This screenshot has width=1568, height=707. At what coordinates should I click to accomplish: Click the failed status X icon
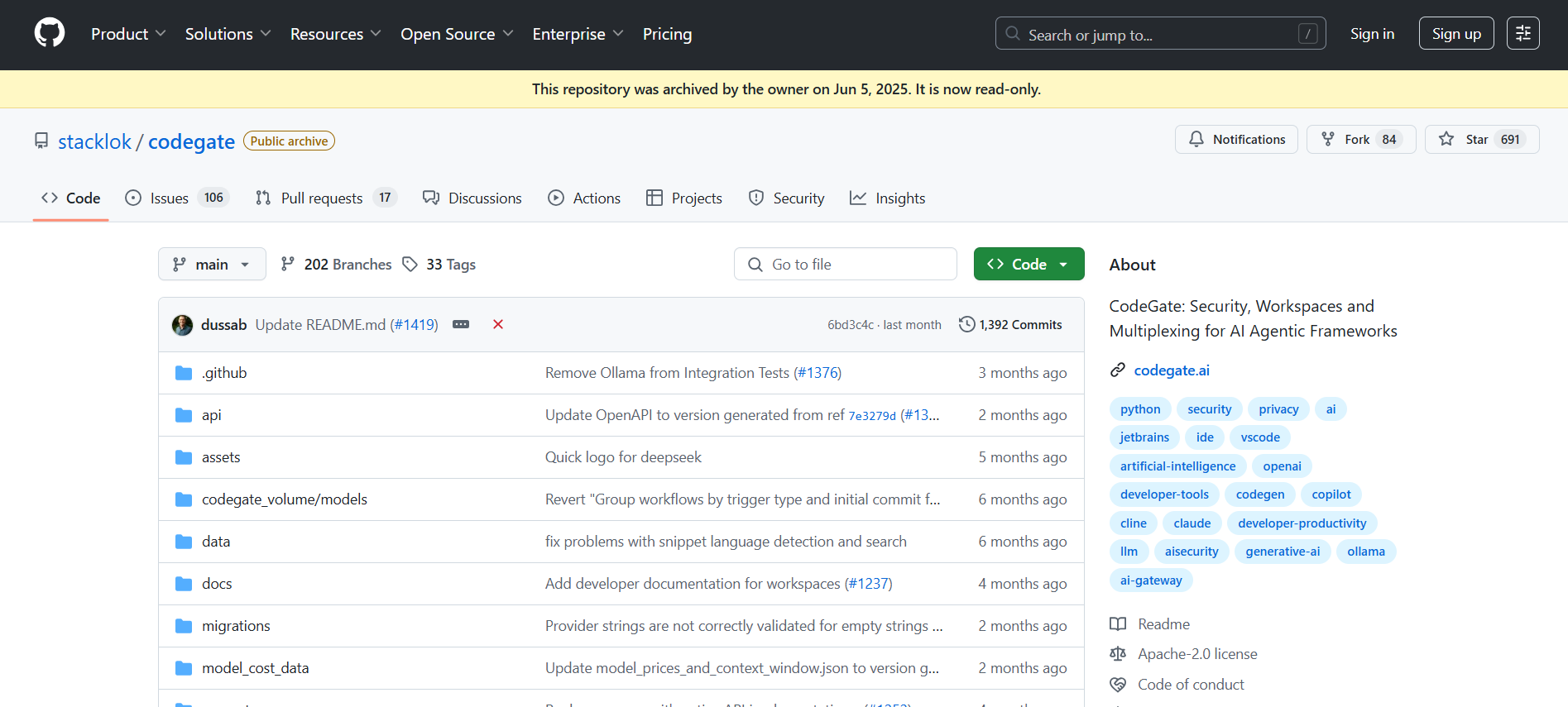click(x=498, y=324)
